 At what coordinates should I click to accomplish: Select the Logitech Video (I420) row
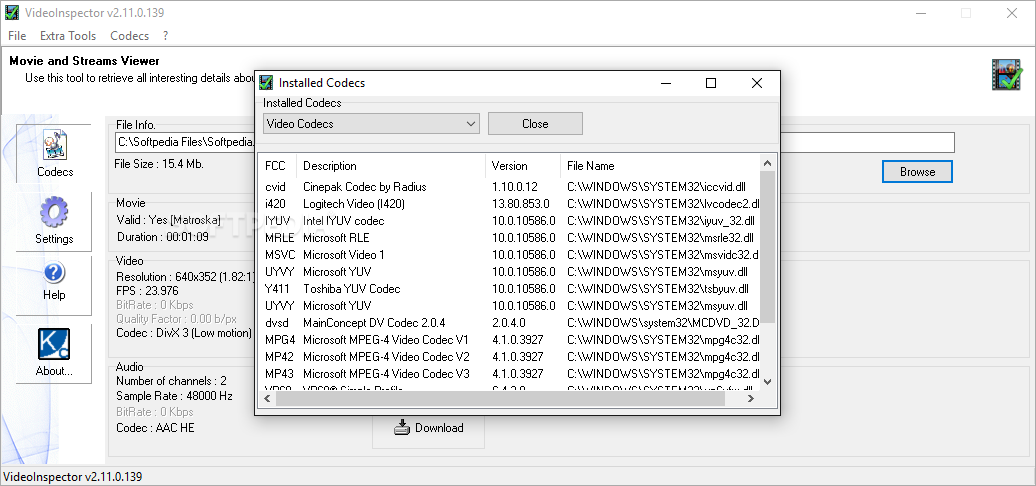pyautogui.click(x=510, y=204)
